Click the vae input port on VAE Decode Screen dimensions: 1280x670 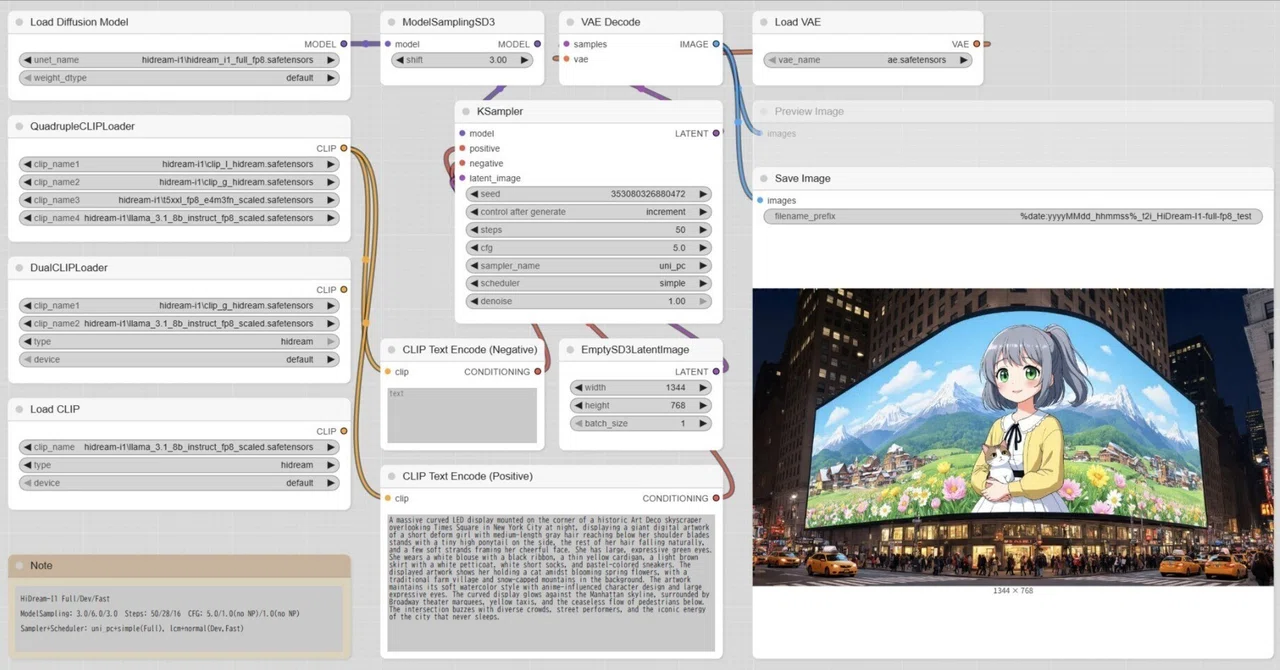coord(567,59)
